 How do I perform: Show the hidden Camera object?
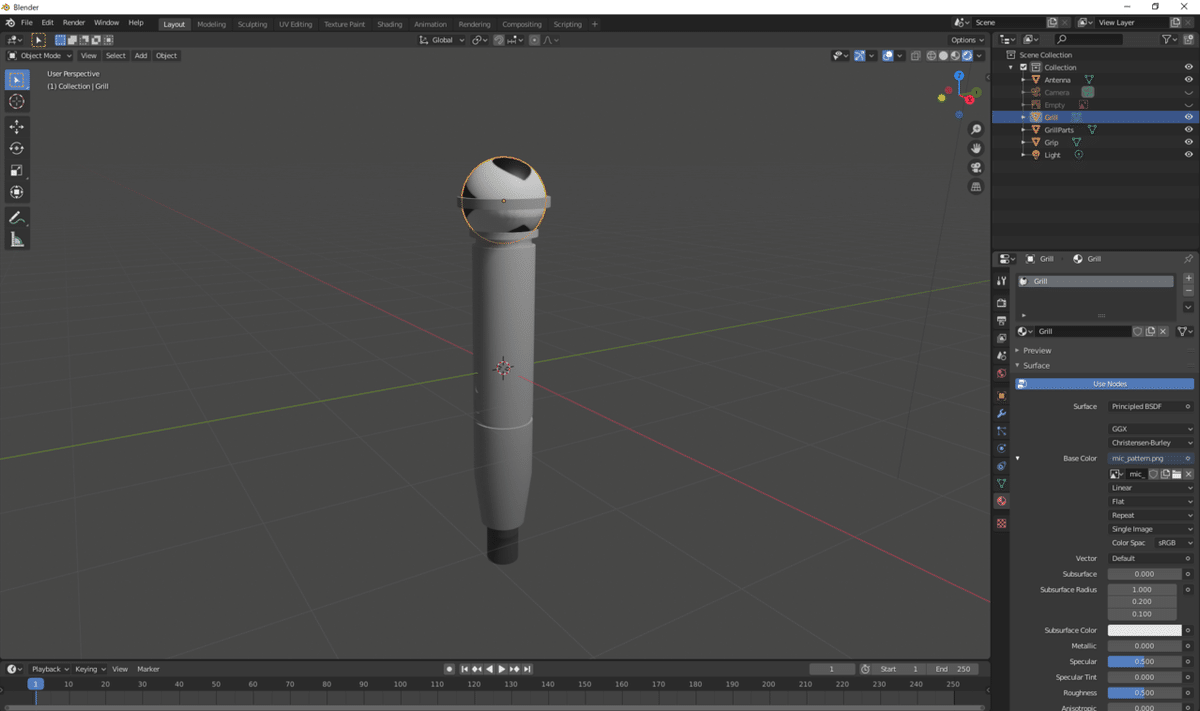[x=1189, y=92]
